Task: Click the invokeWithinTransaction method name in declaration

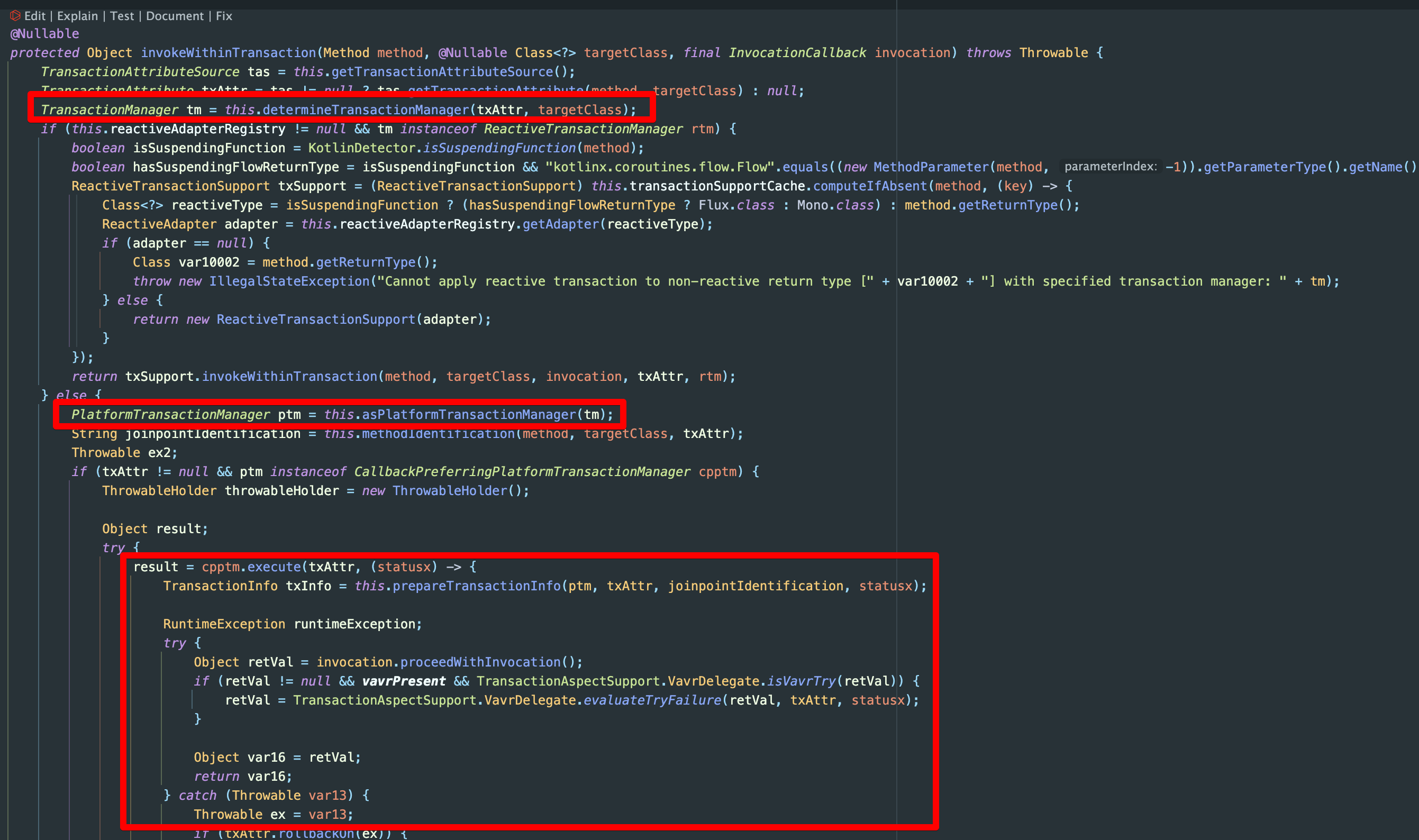Action: click(x=228, y=53)
